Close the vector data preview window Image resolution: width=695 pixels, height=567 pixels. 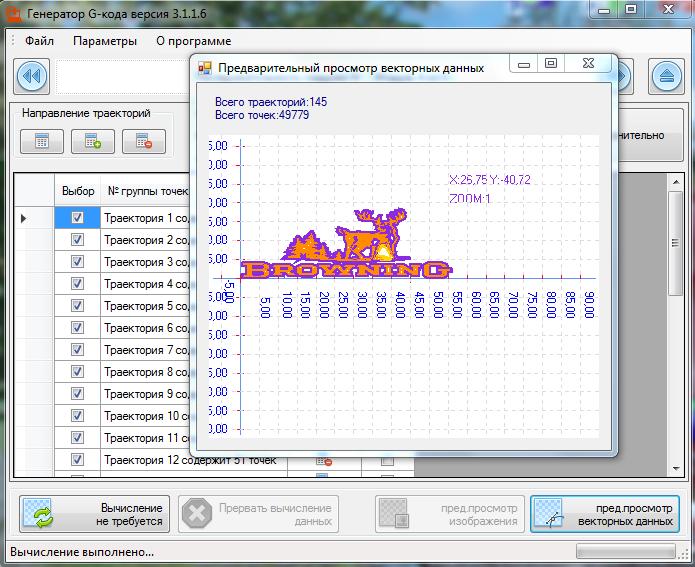(588, 64)
